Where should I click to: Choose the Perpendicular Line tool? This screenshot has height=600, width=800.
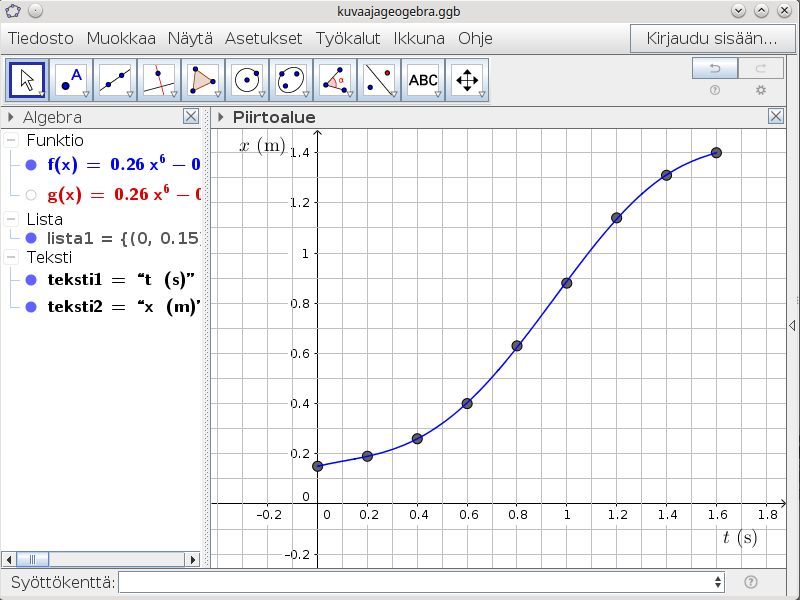(159, 80)
